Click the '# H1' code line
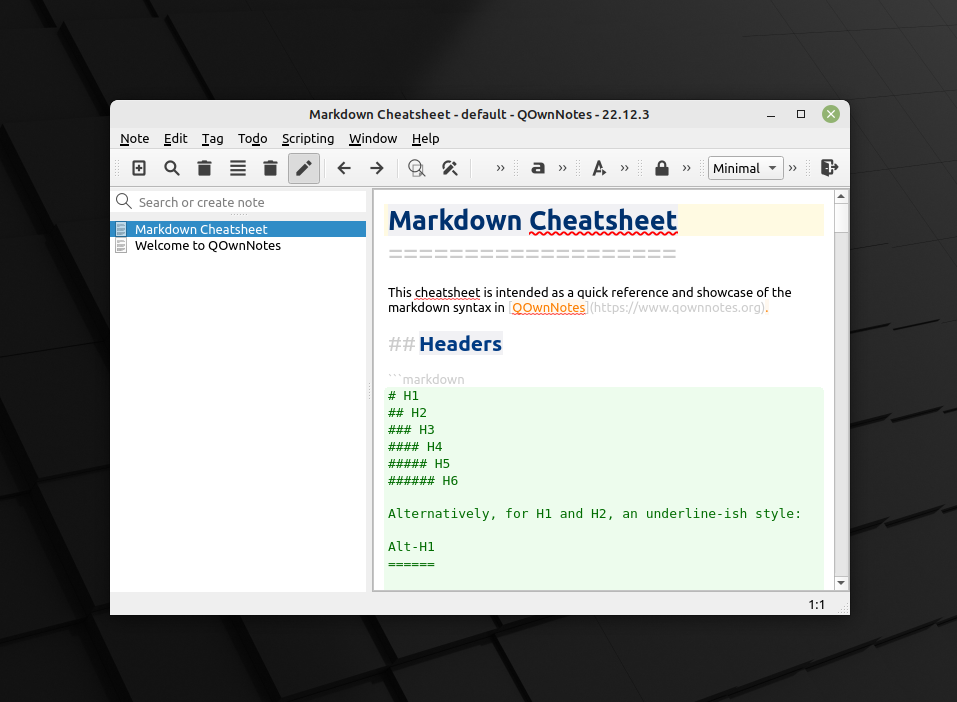Screen dimensions: 957x702 point(403,396)
